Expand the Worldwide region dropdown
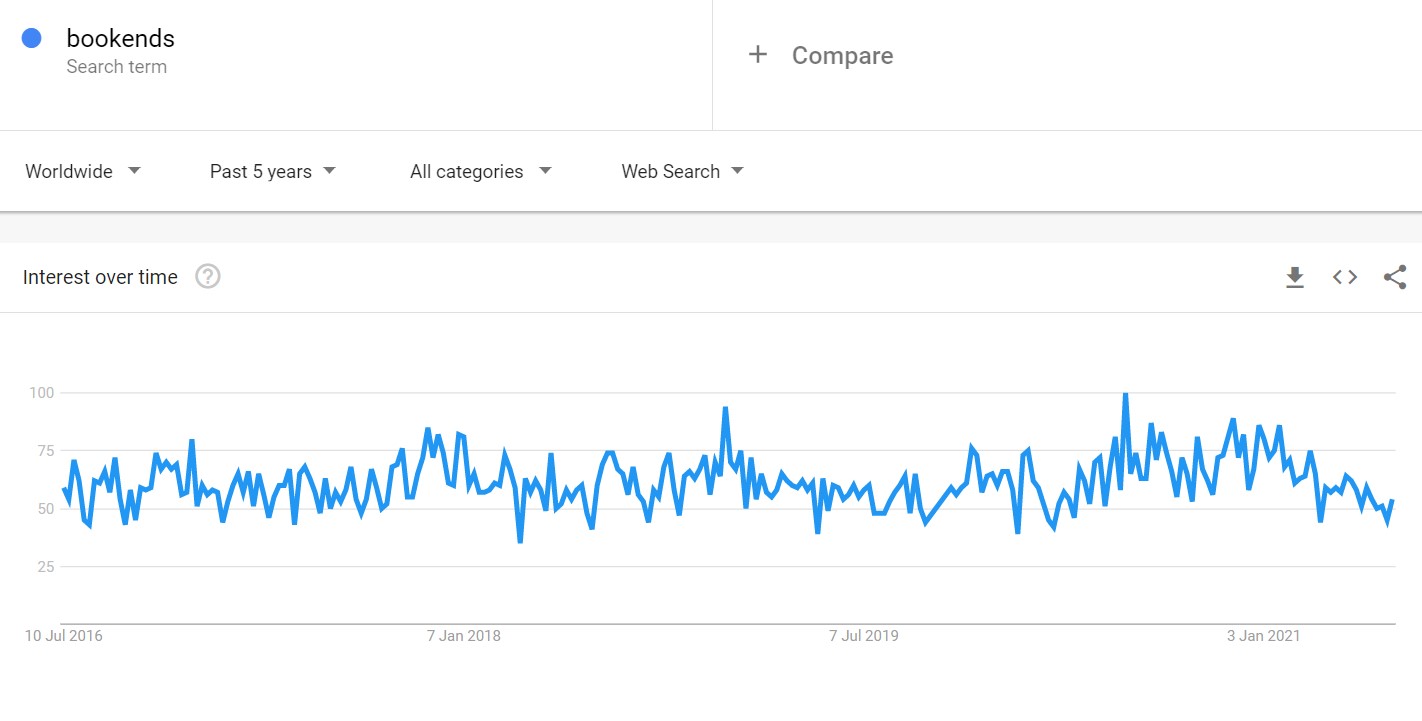1422x721 pixels. coord(83,171)
